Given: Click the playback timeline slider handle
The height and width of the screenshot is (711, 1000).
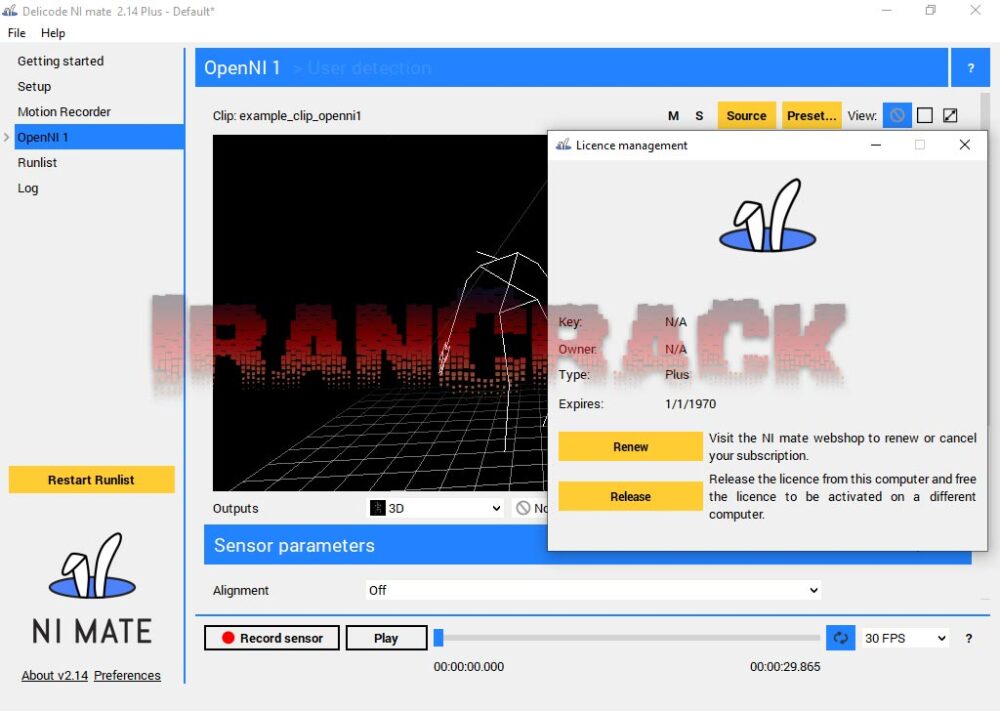Looking at the screenshot, I should point(438,638).
